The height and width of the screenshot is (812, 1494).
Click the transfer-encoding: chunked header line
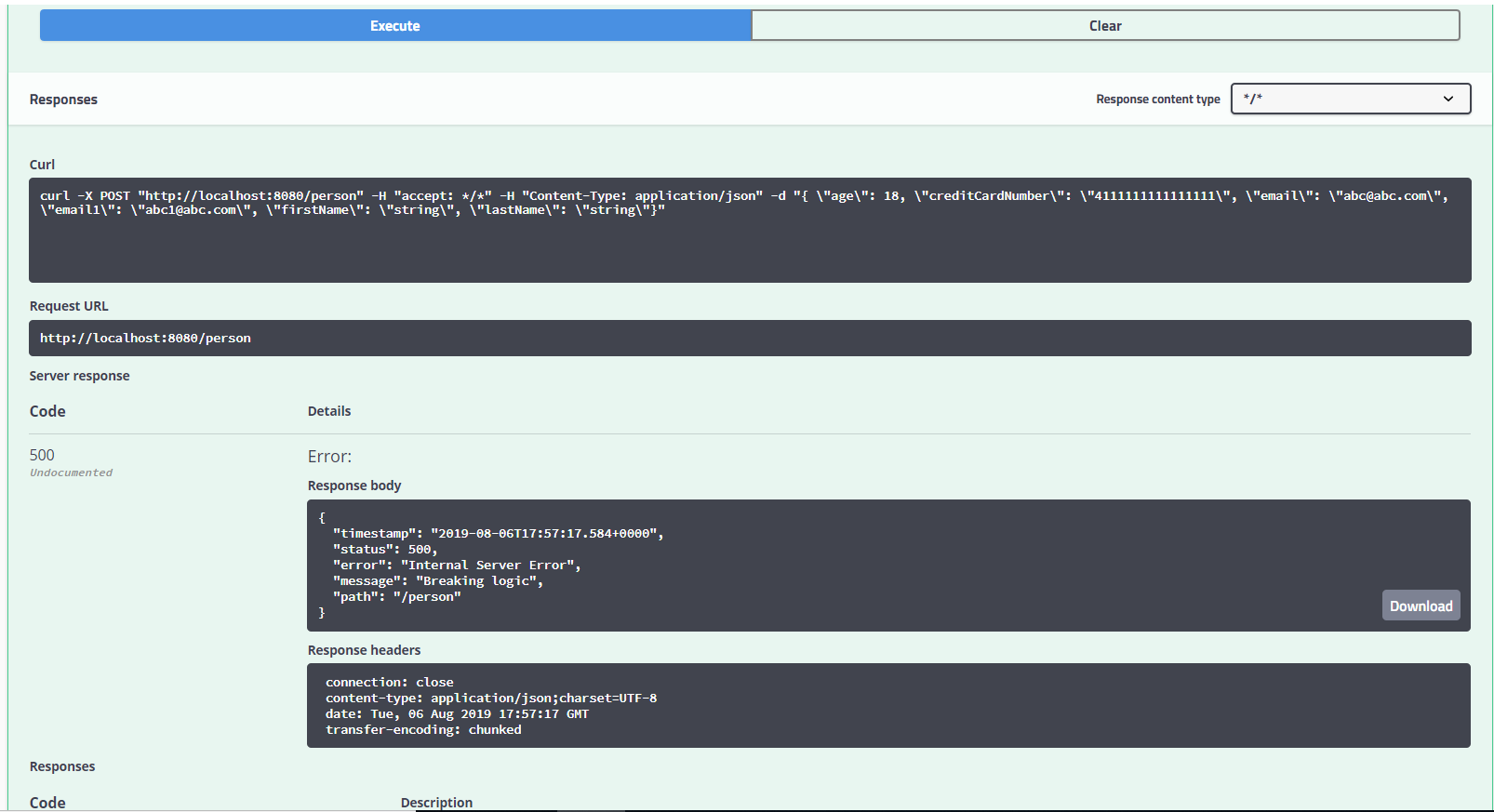[x=423, y=730]
